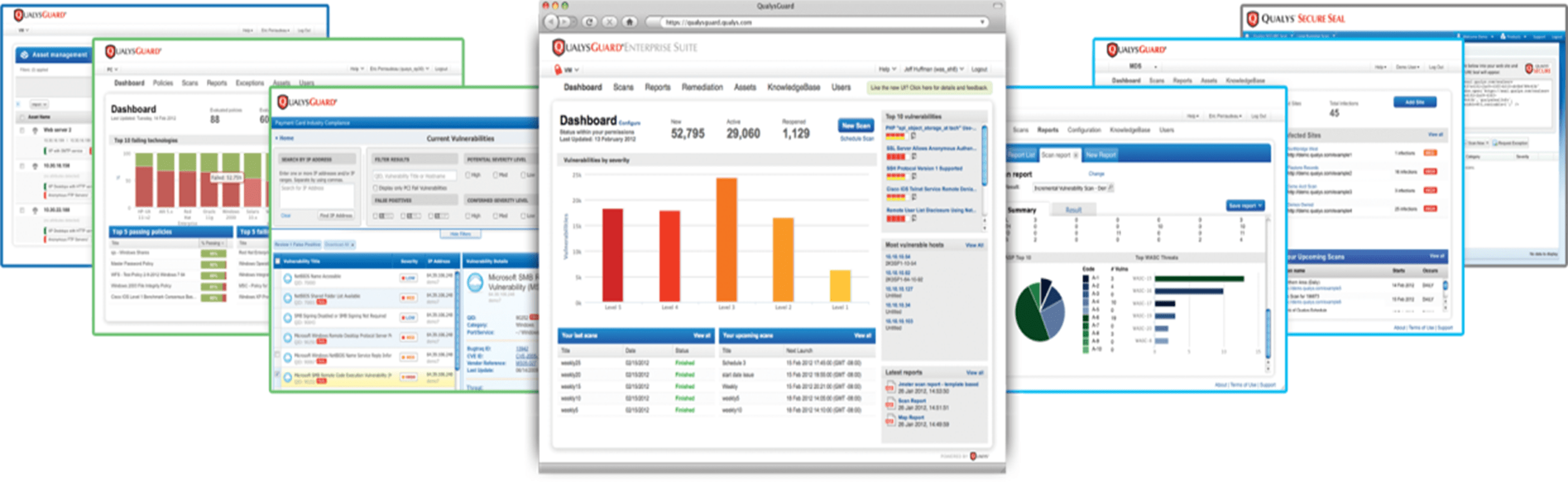Image resolution: width=1568 pixels, height=482 pixels.
Task: Open the Reports tab in Enterprise Suite
Action: click(x=658, y=87)
